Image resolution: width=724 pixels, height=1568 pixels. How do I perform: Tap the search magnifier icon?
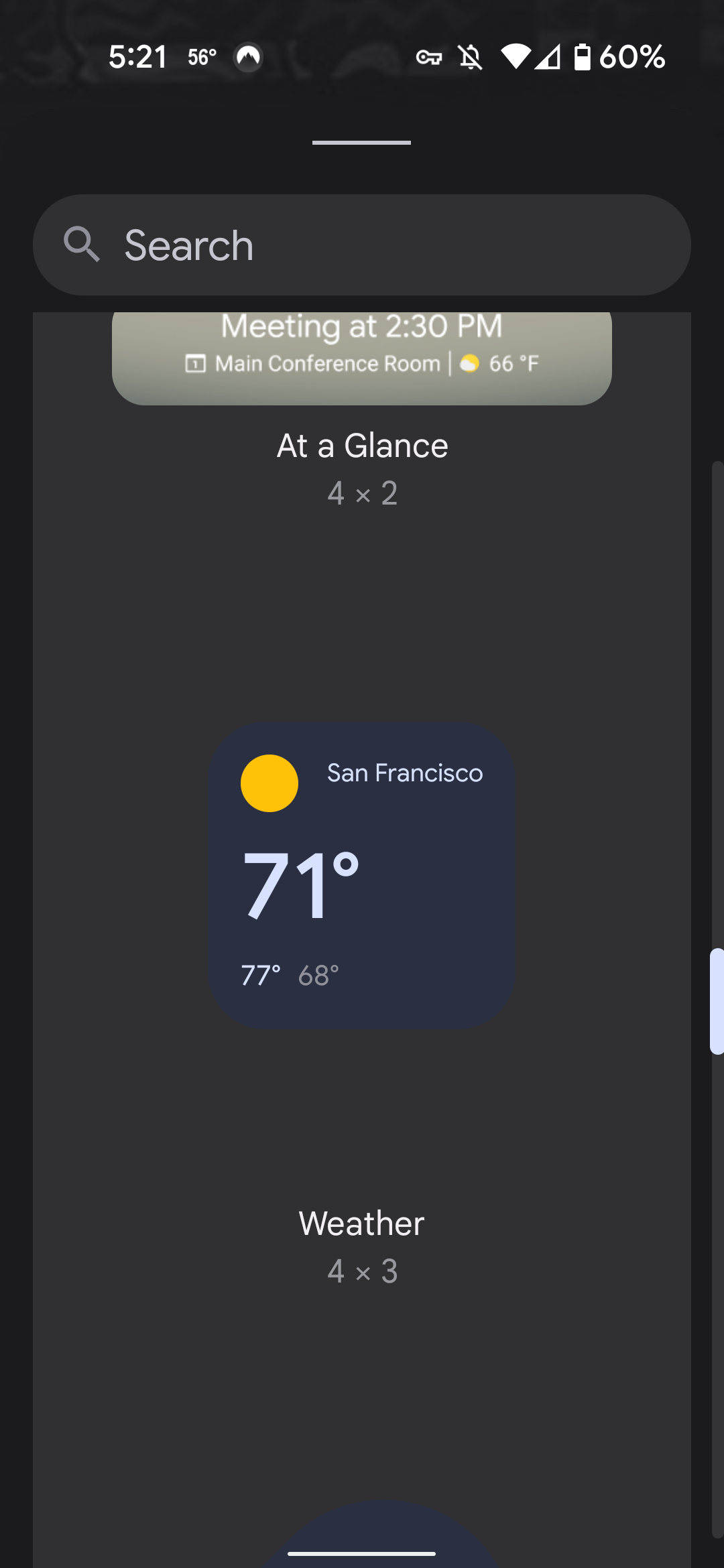82,244
